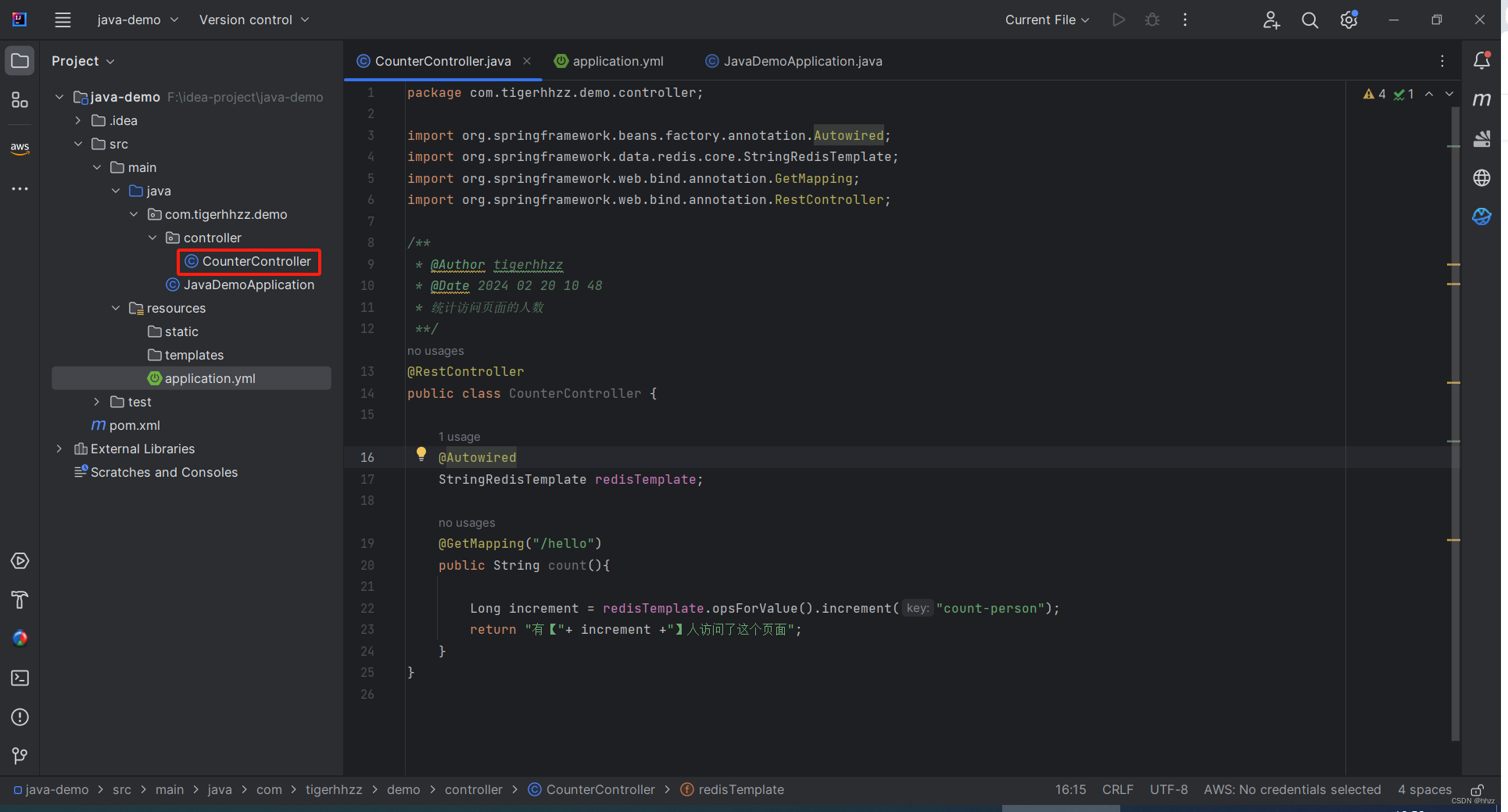
Task: Collapse the com.tigerhhzz.demo package
Action: [x=134, y=214]
